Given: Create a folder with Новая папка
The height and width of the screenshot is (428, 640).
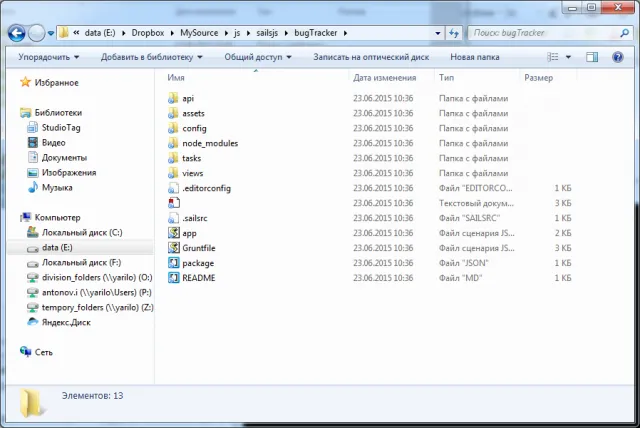Looking at the screenshot, I should point(475,57).
